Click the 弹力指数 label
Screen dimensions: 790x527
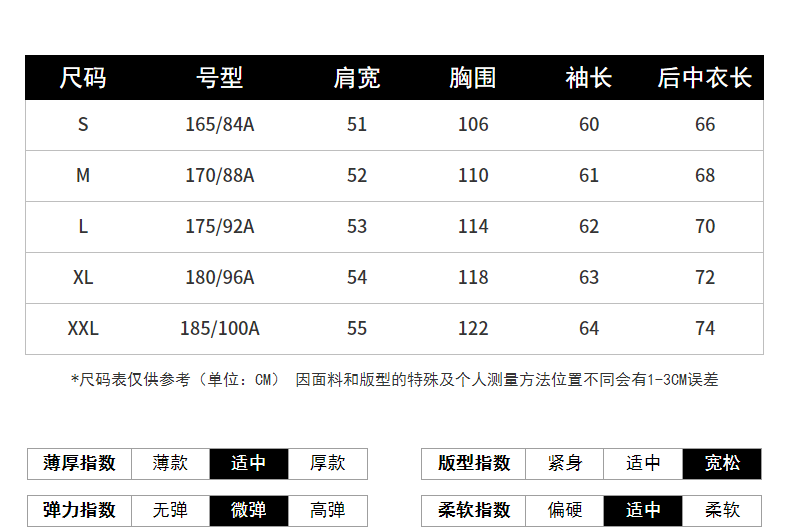(80, 510)
